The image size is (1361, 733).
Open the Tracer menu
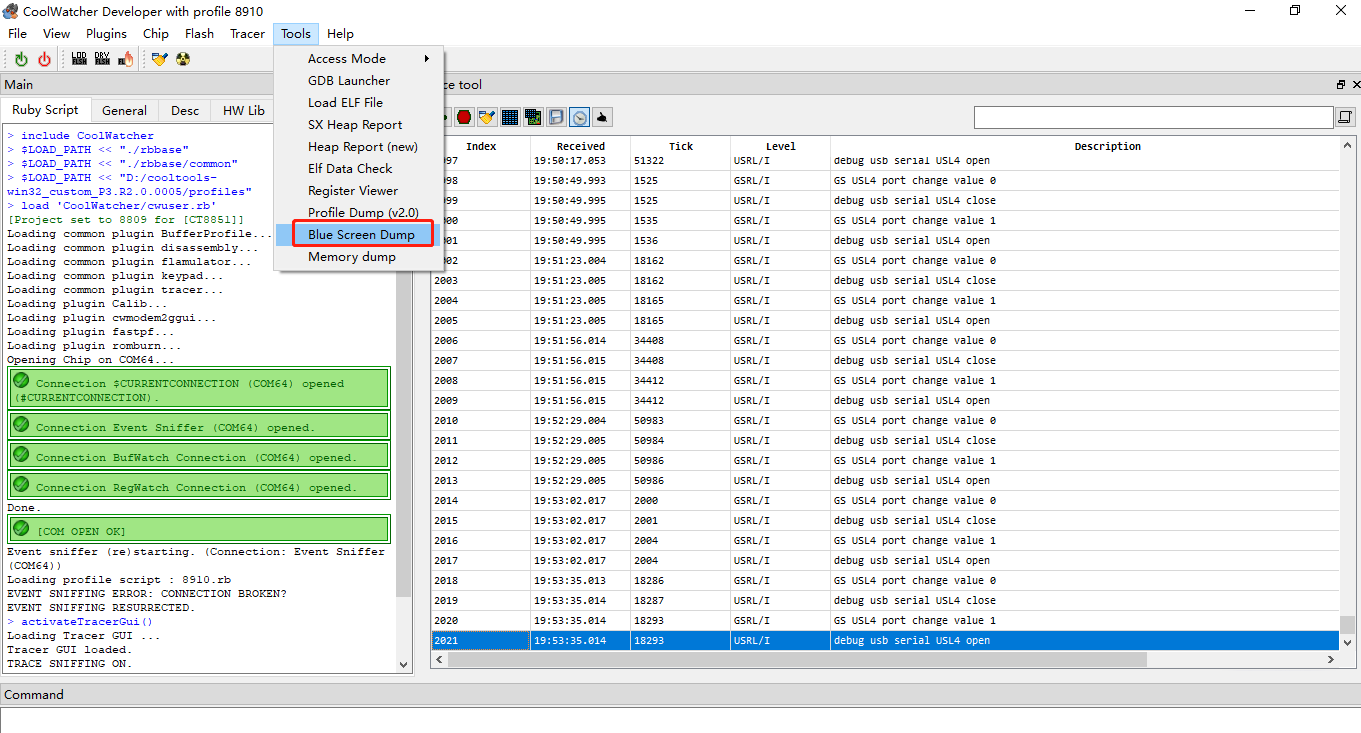[247, 33]
